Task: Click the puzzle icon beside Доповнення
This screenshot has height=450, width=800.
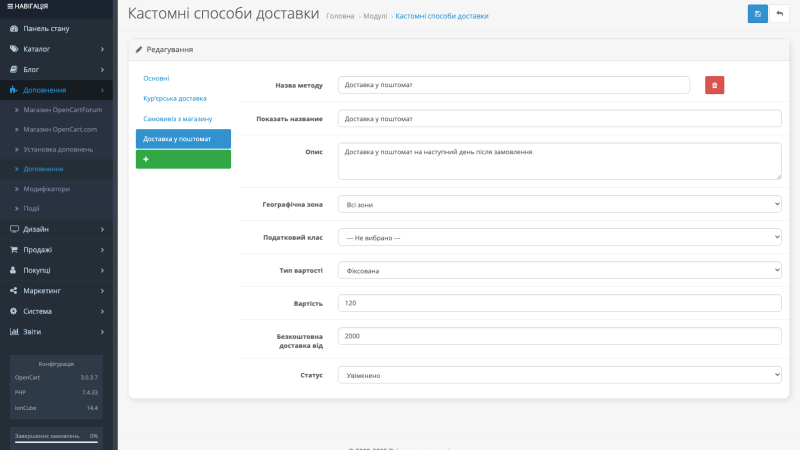Action: 14,90
